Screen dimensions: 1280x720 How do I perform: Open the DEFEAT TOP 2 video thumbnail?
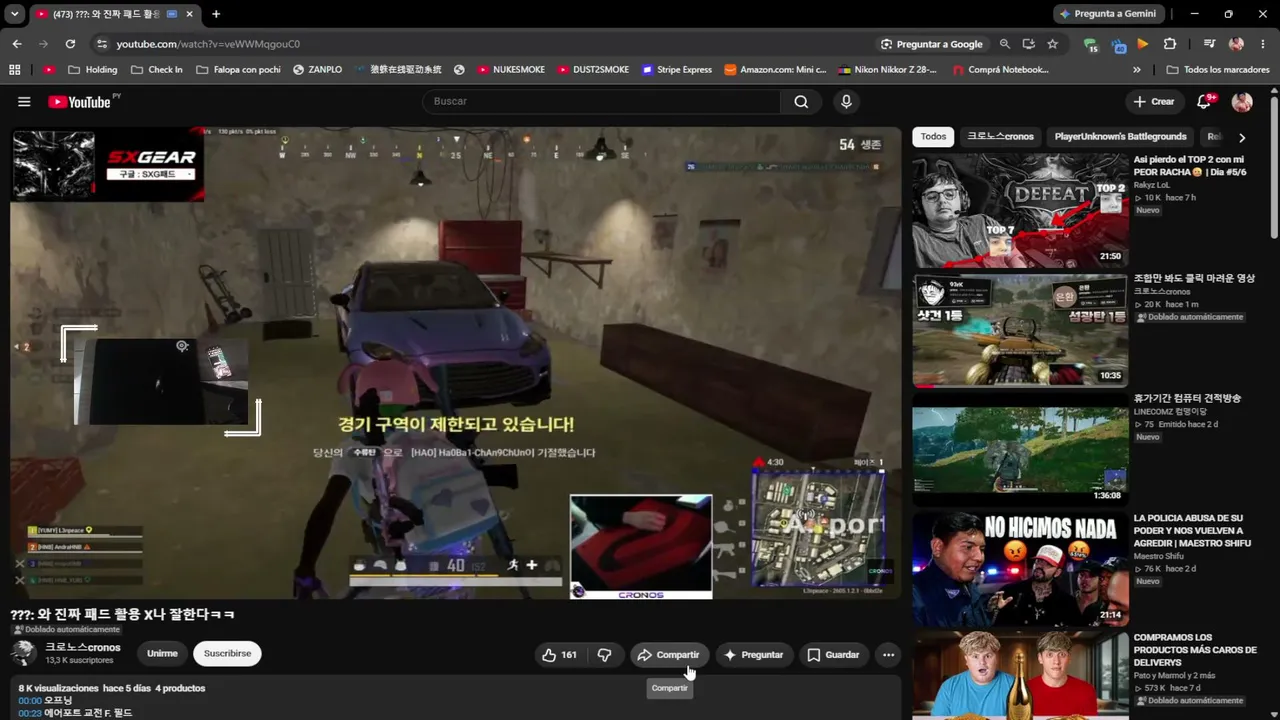point(1020,210)
